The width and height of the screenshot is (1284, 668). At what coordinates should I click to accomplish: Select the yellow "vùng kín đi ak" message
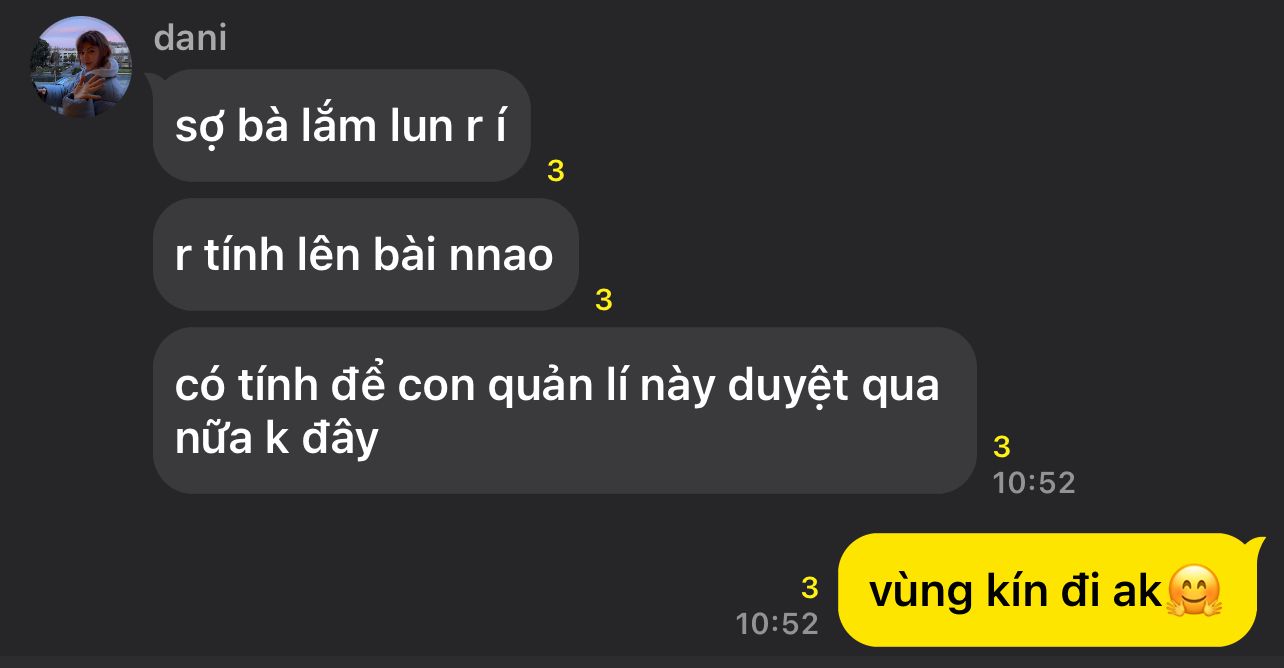coord(1047,590)
